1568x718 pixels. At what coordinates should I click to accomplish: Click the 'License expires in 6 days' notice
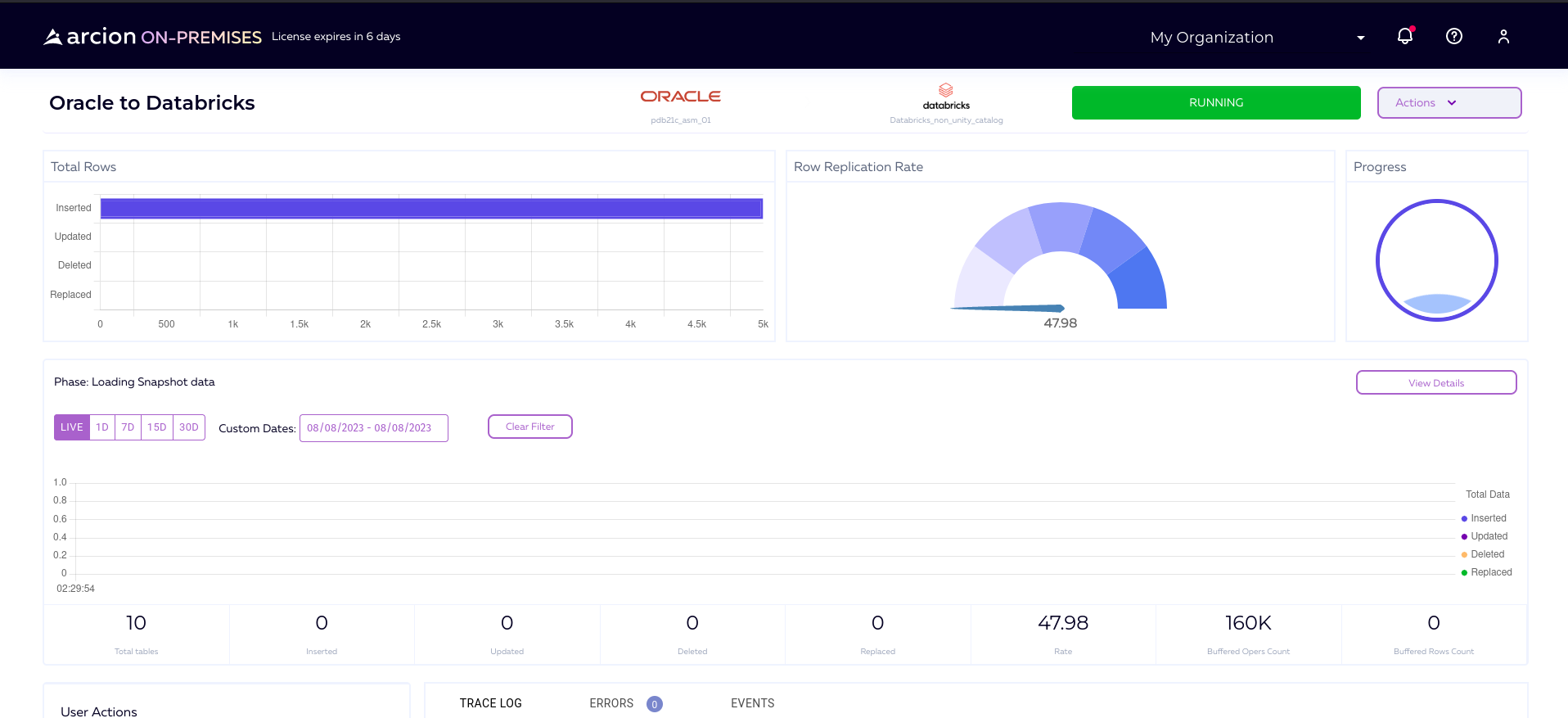coord(336,37)
